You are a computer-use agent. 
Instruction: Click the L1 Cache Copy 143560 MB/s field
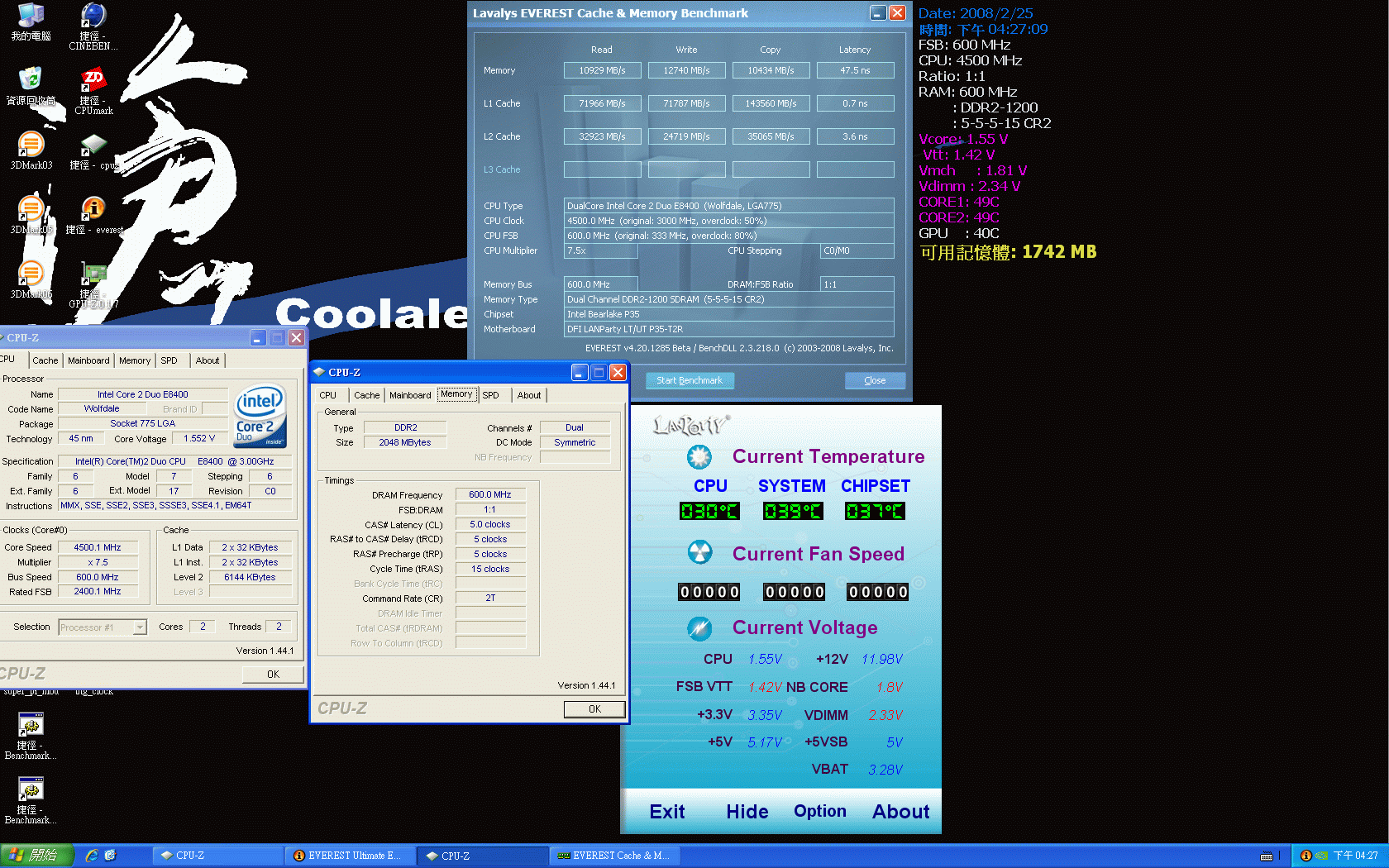click(771, 103)
